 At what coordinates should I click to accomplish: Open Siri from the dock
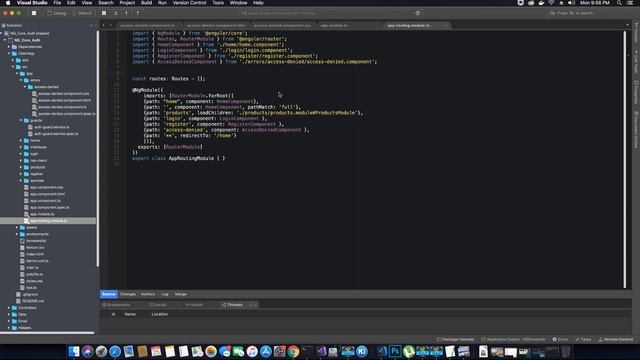[87, 351]
